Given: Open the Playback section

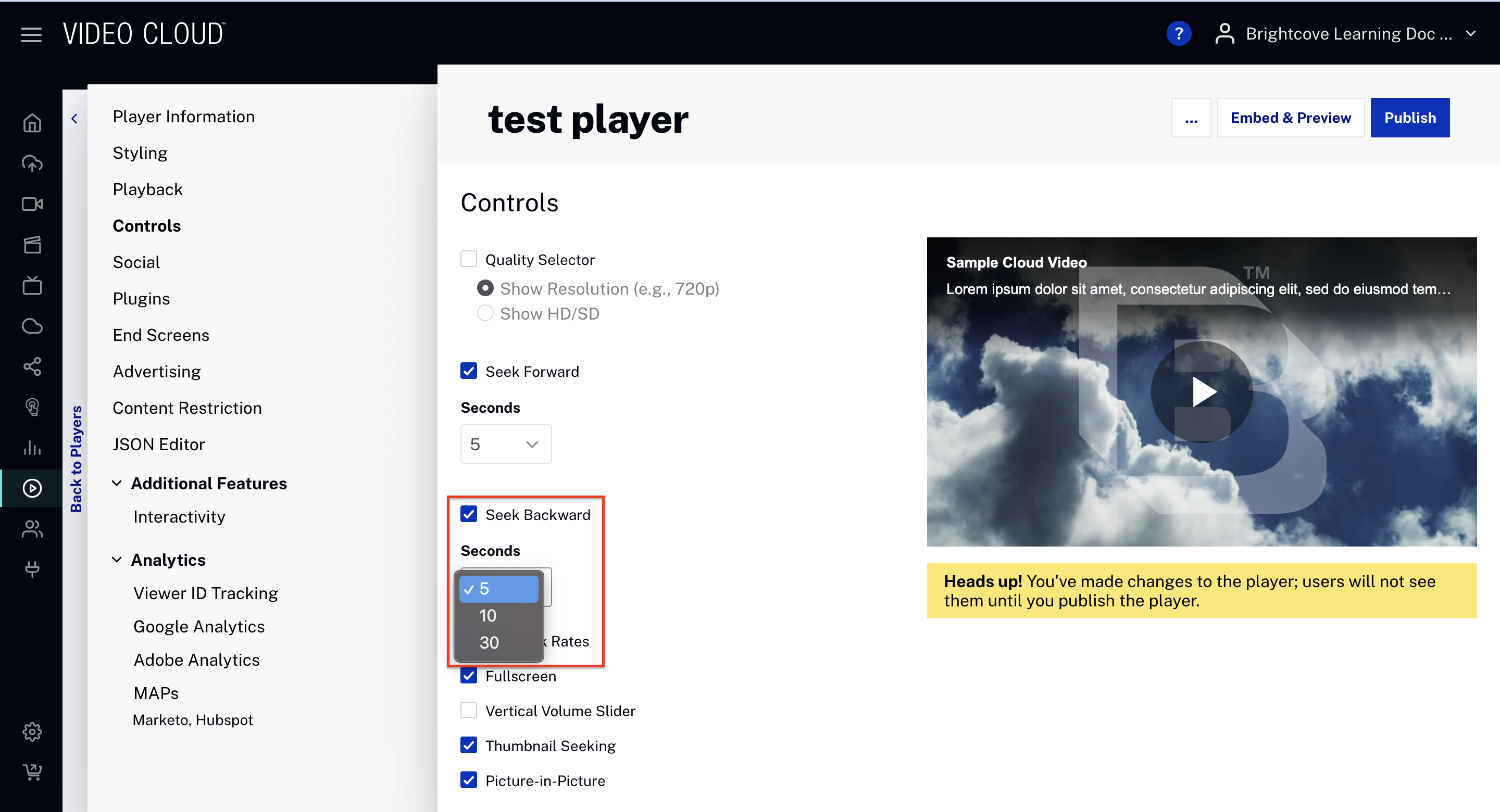Looking at the screenshot, I should point(147,189).
